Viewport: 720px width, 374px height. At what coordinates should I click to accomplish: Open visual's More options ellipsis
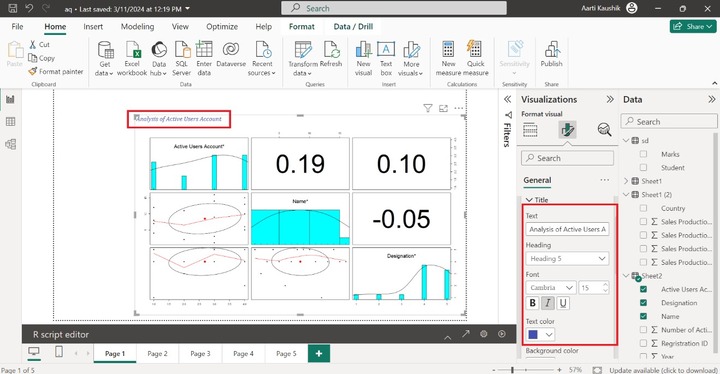tap(459, 108)
